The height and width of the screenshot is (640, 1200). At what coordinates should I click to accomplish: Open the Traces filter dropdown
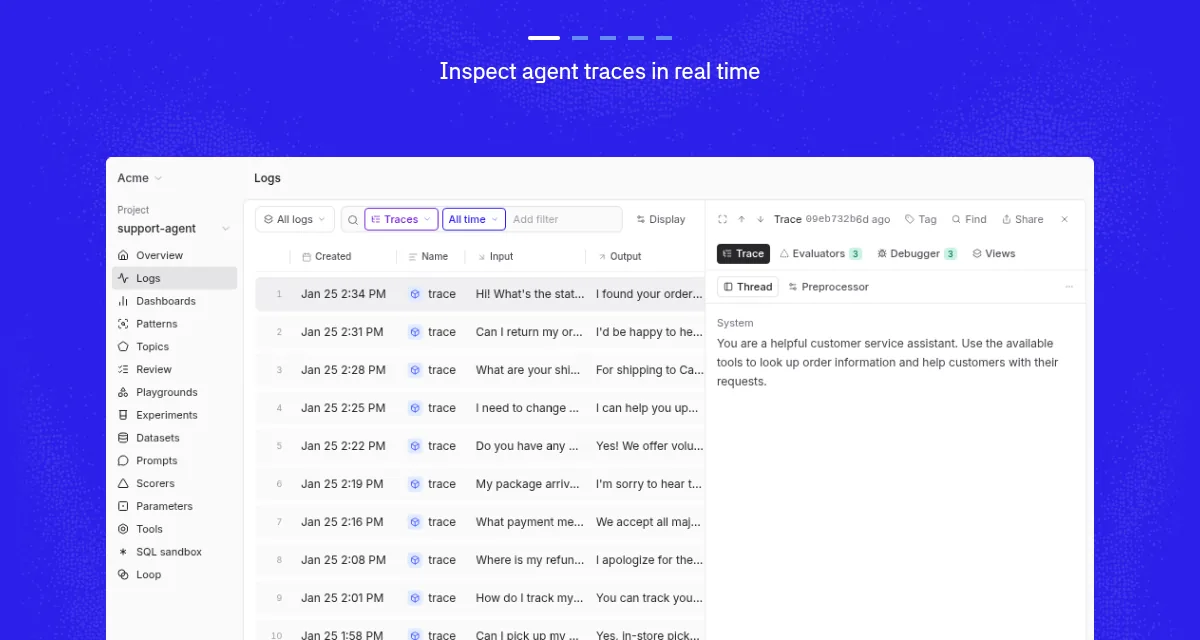click(401, 219)
